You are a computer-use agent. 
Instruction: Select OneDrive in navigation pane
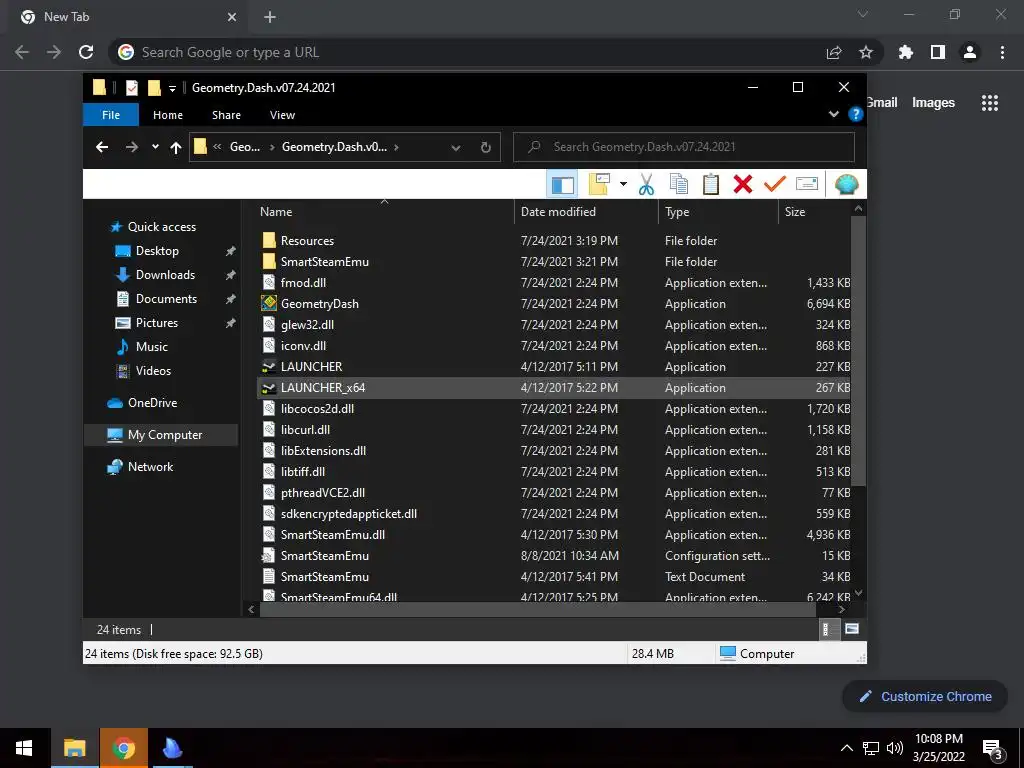(152, 403)
